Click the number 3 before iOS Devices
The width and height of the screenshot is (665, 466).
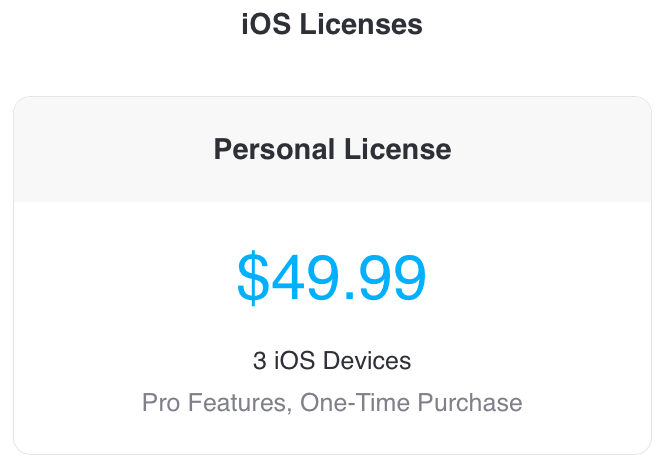point(260,360)
